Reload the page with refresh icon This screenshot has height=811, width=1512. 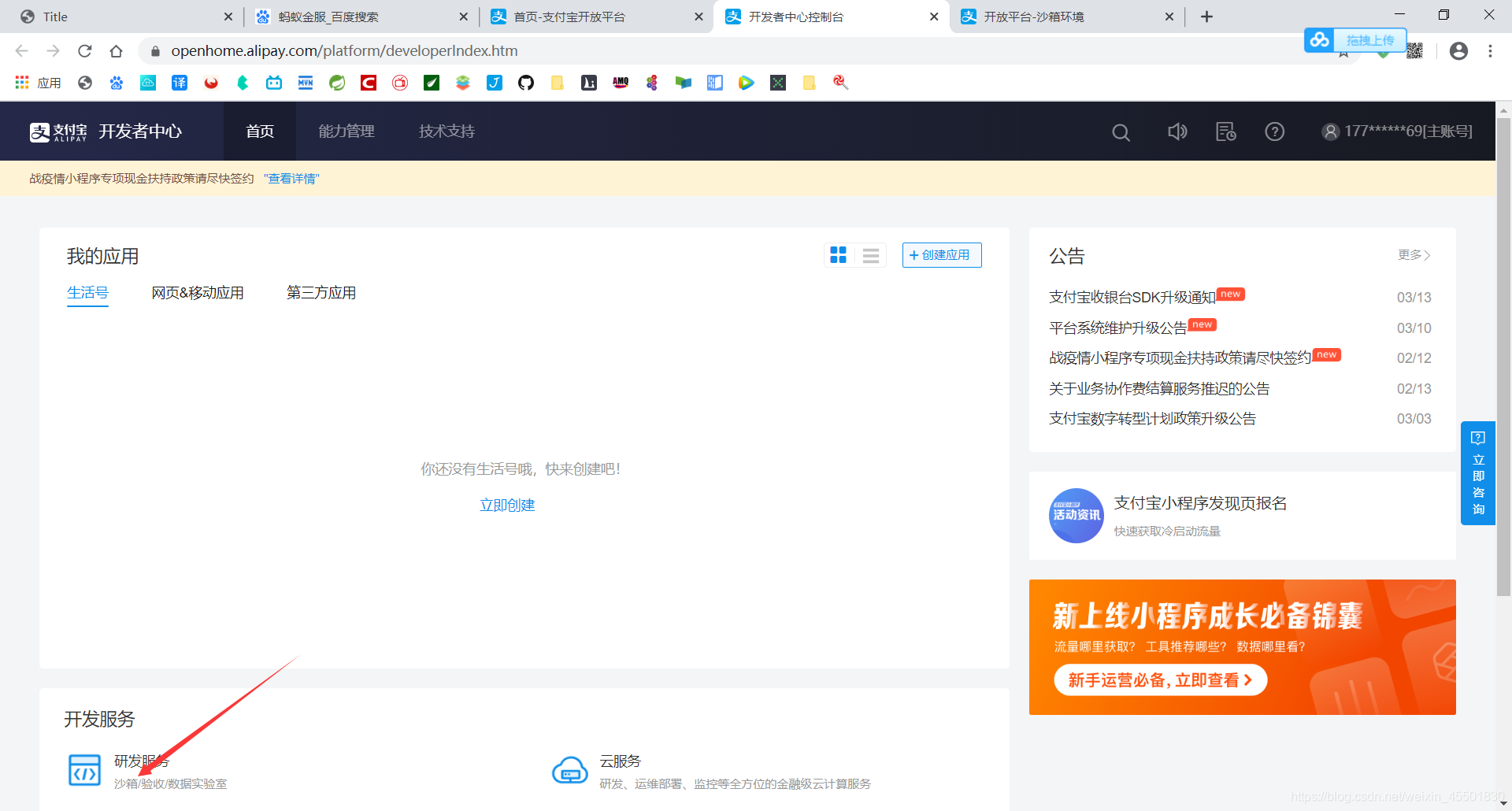[x=84, y=51]
